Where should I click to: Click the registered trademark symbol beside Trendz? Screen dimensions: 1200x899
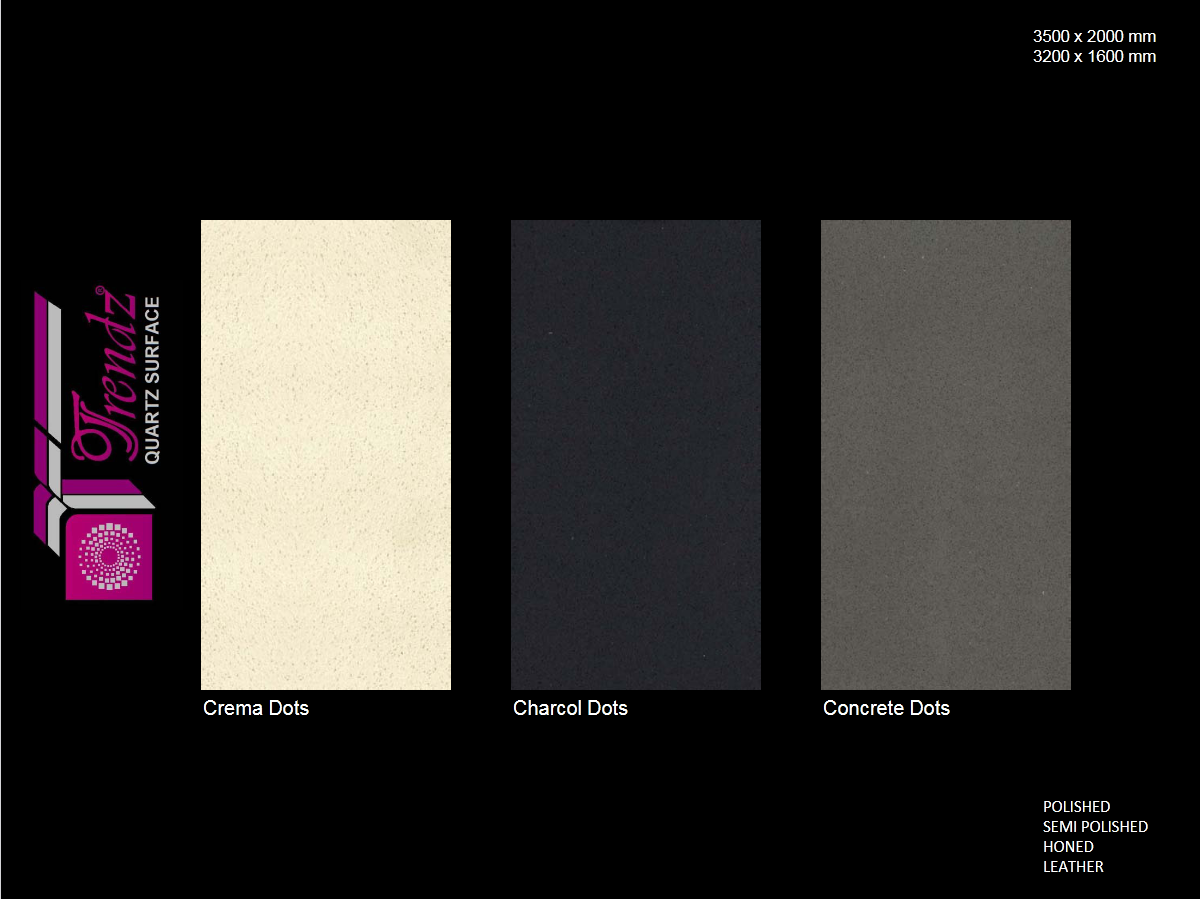[99, 291]
